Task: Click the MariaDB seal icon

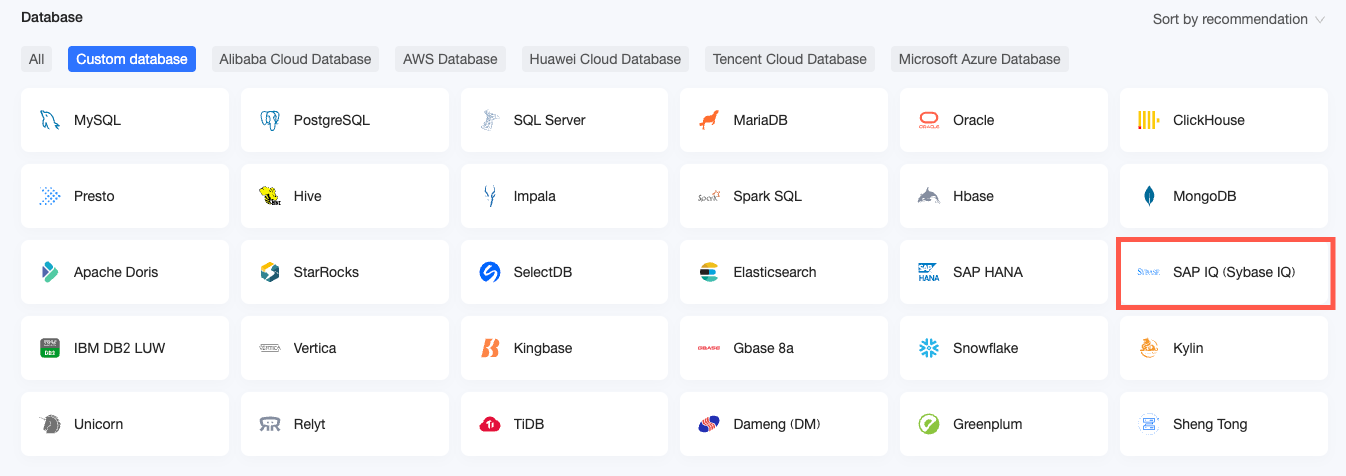Action: (709, 120)
